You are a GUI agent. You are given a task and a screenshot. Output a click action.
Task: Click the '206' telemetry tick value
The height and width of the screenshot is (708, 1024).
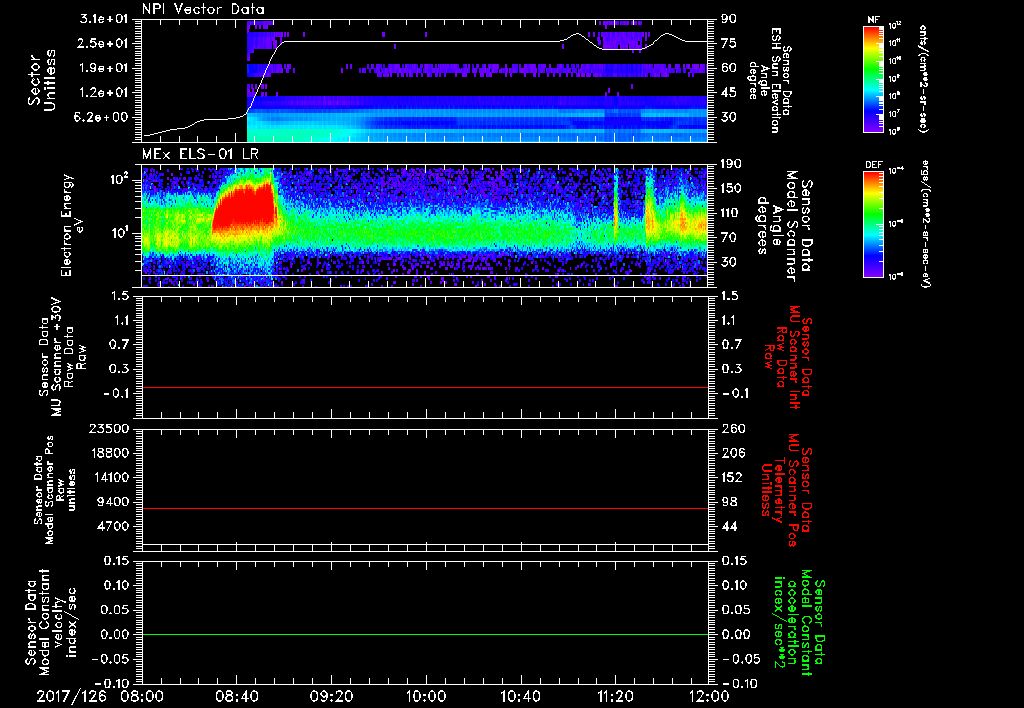tap(731, 453)
